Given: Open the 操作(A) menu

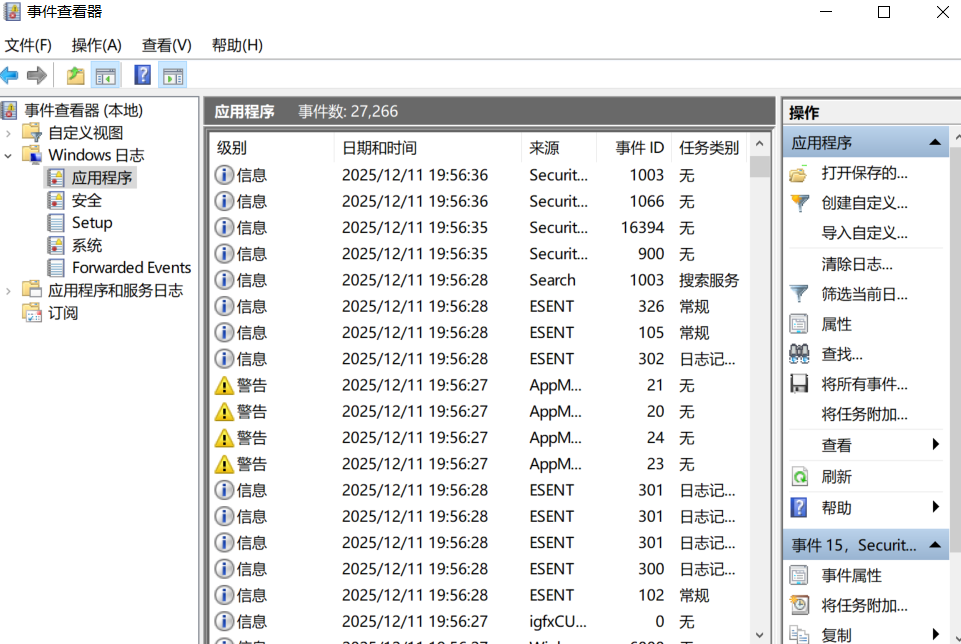Looking at the screenshot, I should [x=96, y=45].
